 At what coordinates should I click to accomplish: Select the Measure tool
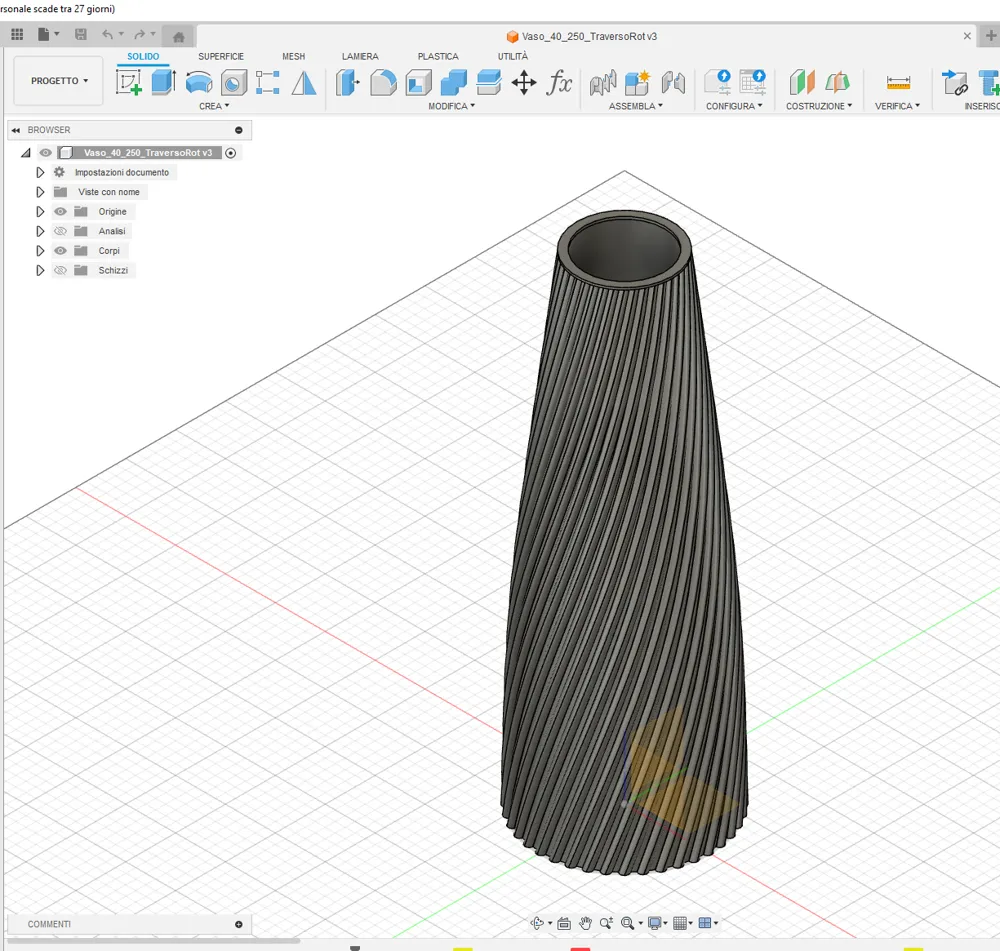pos(898,83)
